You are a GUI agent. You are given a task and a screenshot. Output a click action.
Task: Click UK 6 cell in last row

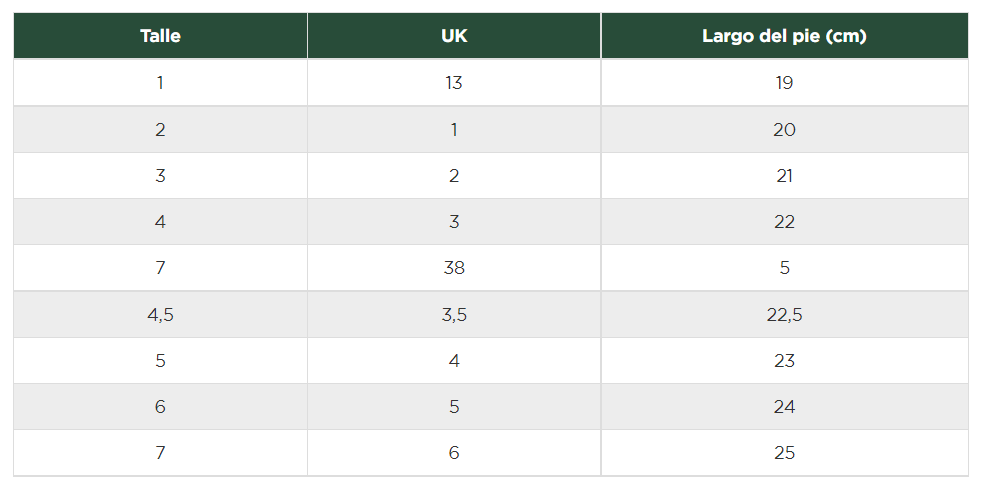click(x=454, y=452)
